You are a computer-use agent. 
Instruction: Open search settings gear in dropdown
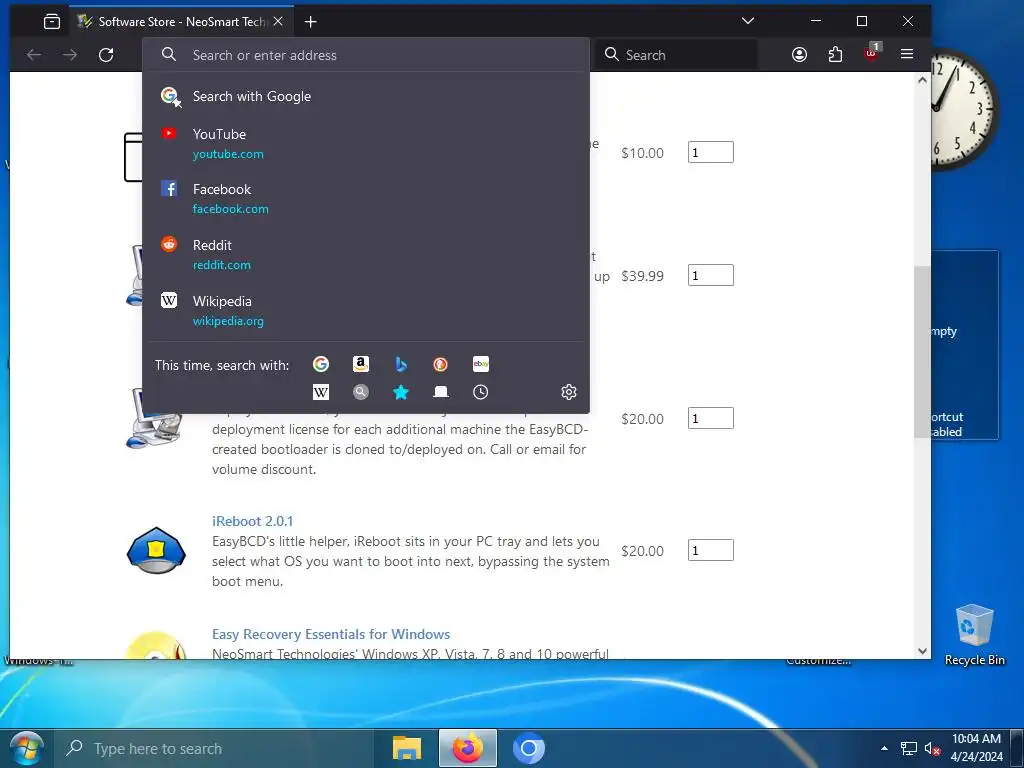pos(569,392)
